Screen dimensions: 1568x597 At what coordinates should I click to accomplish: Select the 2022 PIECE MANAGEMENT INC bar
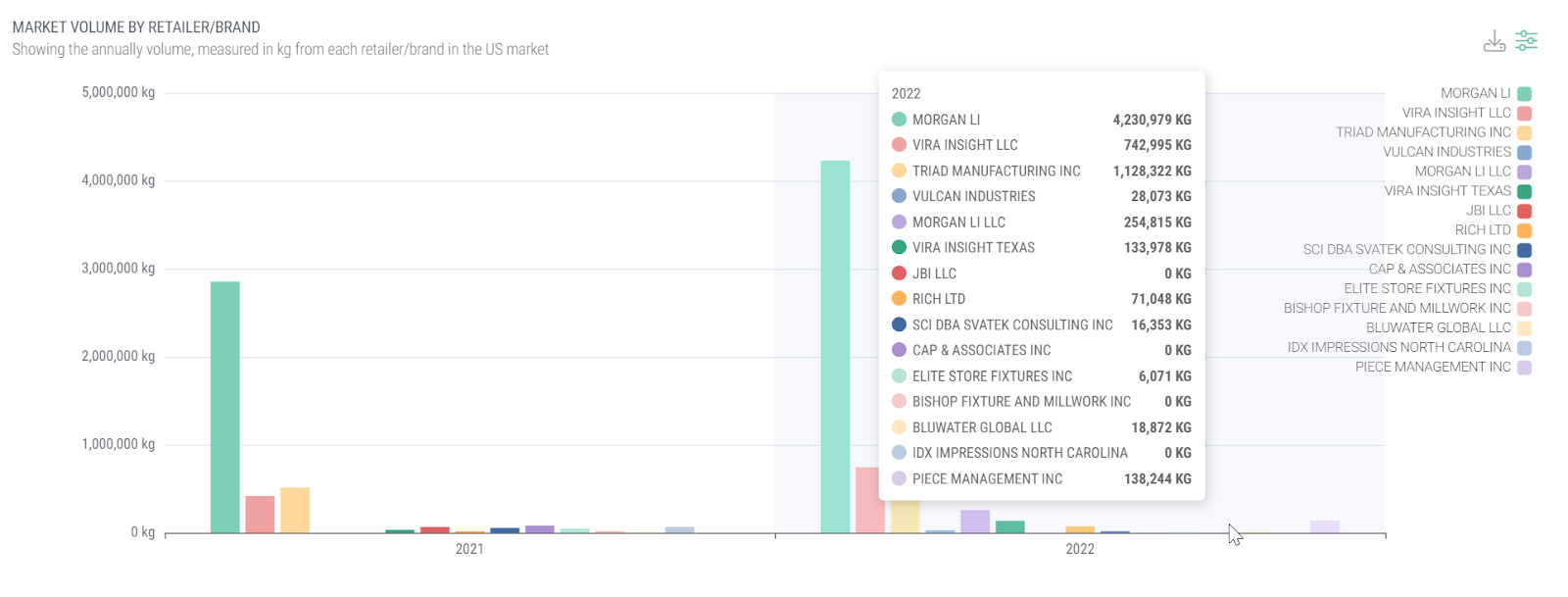(1325, 527)
